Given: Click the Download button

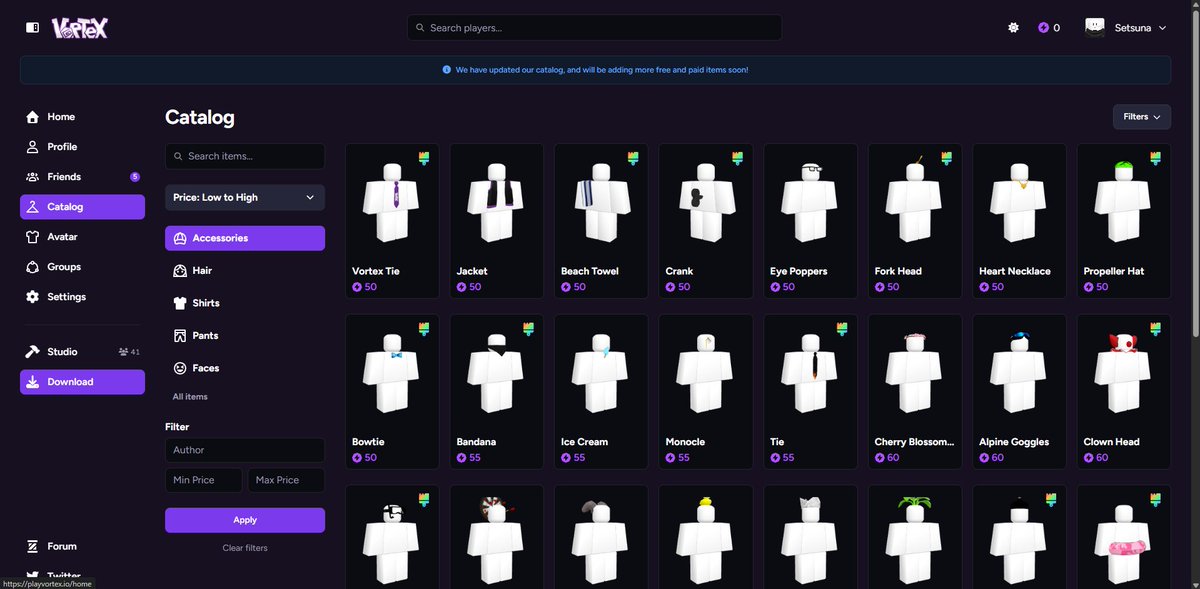Looking at the screenshot, I should 82,382.
